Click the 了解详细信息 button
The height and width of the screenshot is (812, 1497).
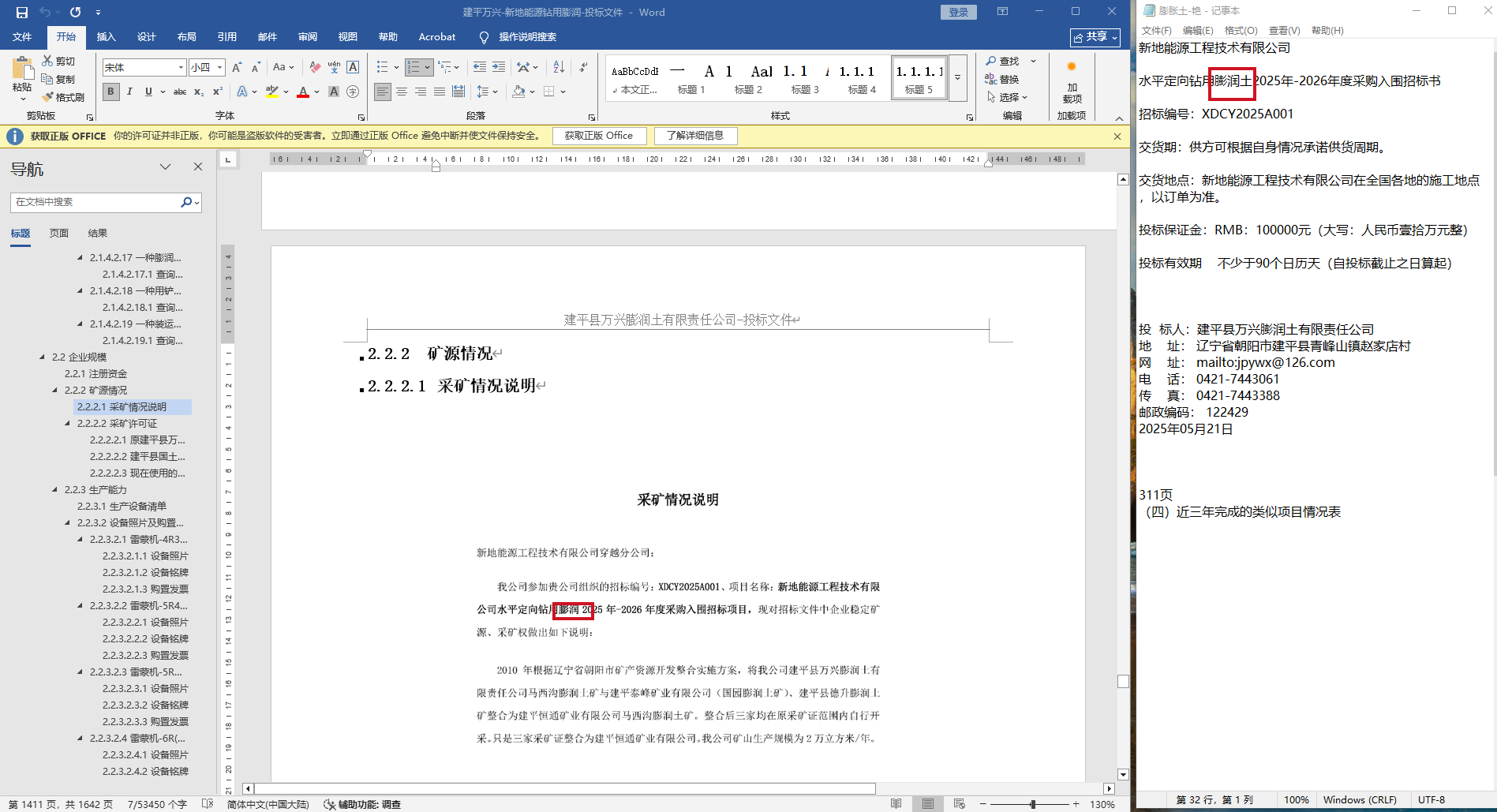coord(694,136)
